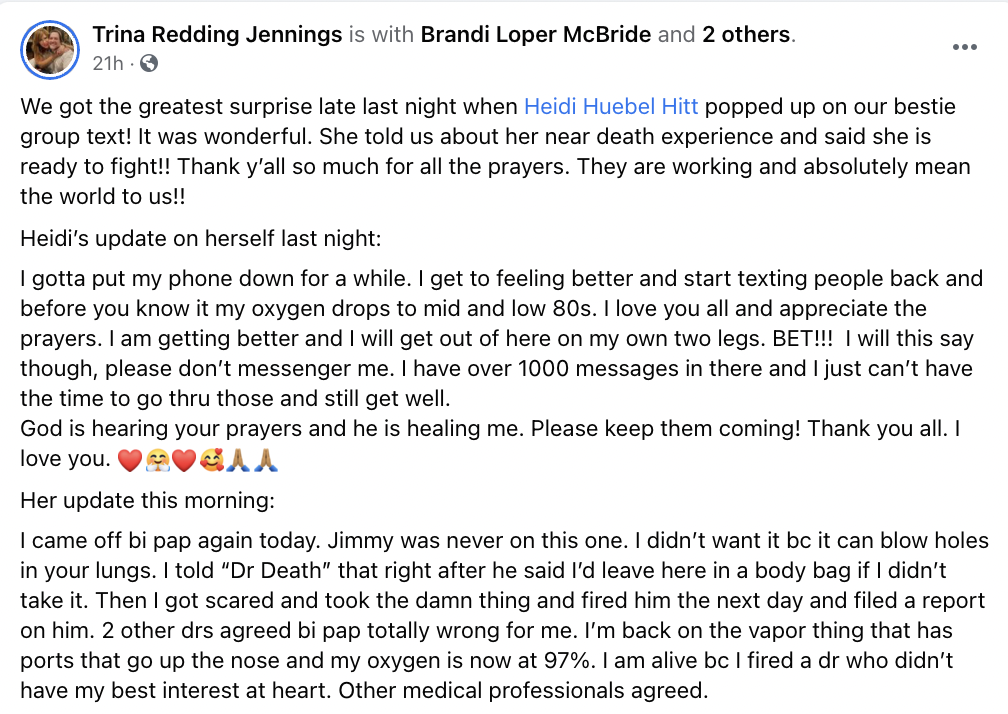Open the Trina Redding Jennings profile name
This screenshot has height=714, width=1008.
point(217,34)
